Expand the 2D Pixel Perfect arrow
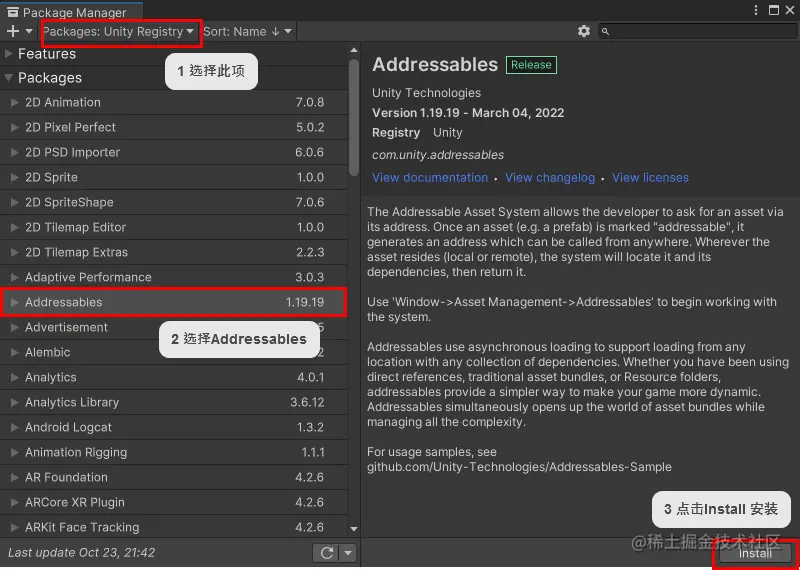 point(15,128)
